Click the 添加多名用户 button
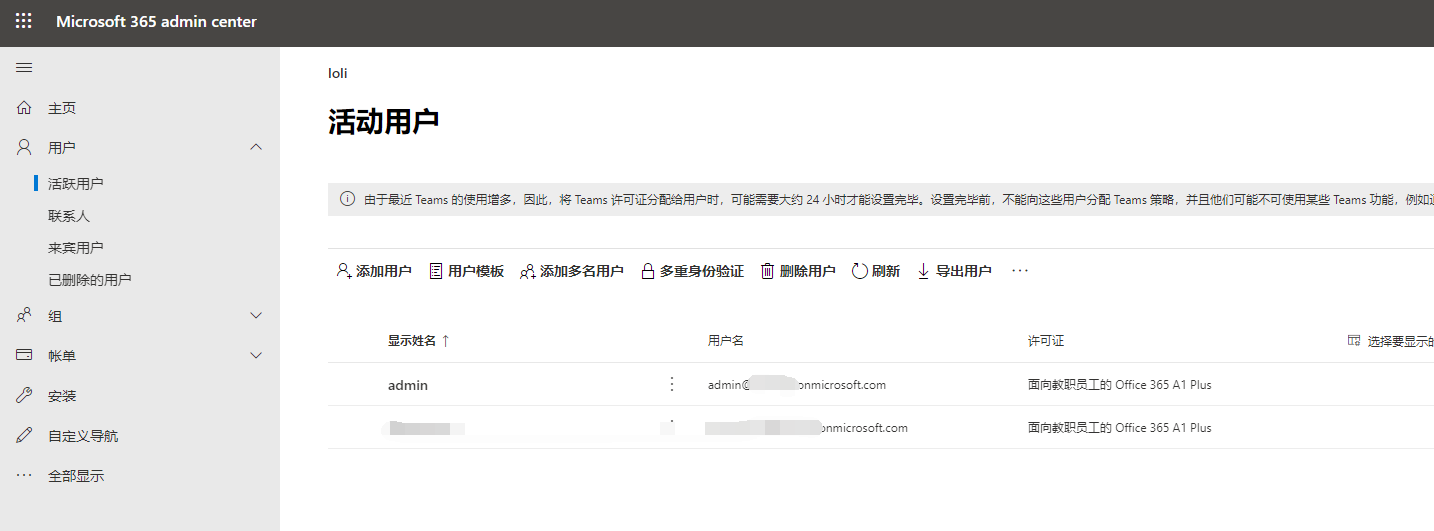Image resolution: width=1434 pixels, height=531 pixels. click(571, 271)
